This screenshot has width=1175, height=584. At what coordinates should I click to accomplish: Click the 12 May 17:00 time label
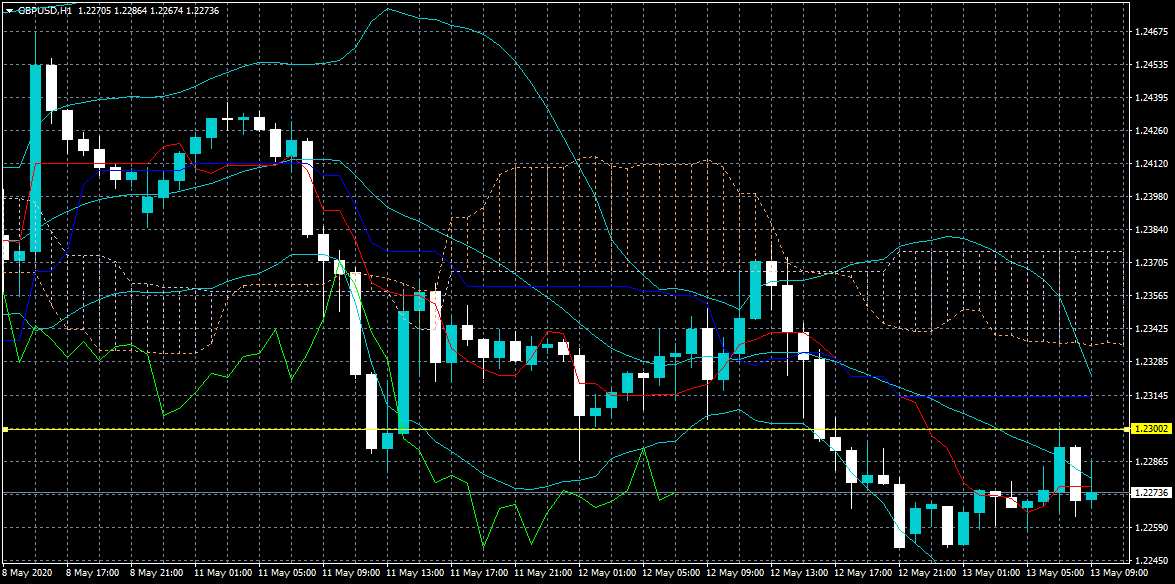[862, 573]
